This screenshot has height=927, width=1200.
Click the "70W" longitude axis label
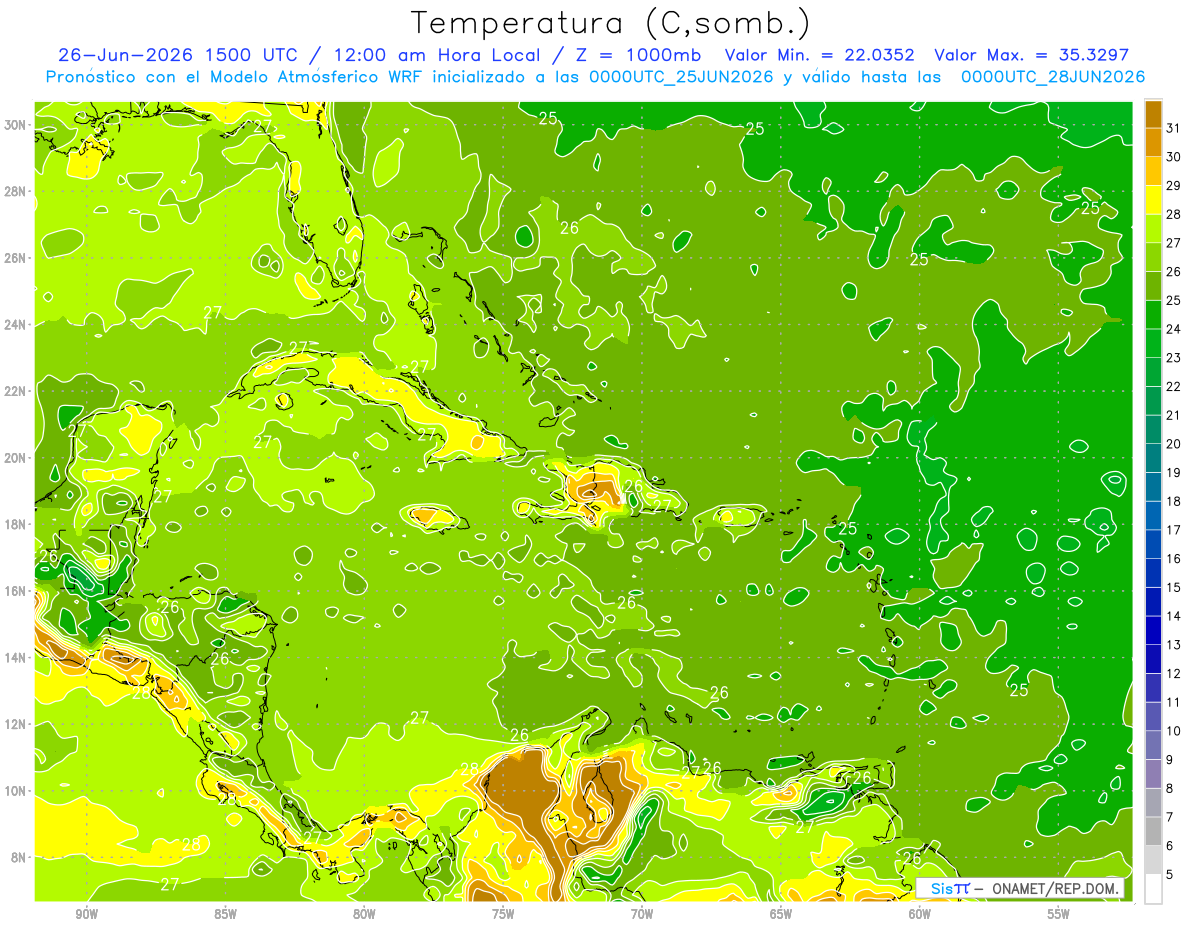(x=642, y=914)
